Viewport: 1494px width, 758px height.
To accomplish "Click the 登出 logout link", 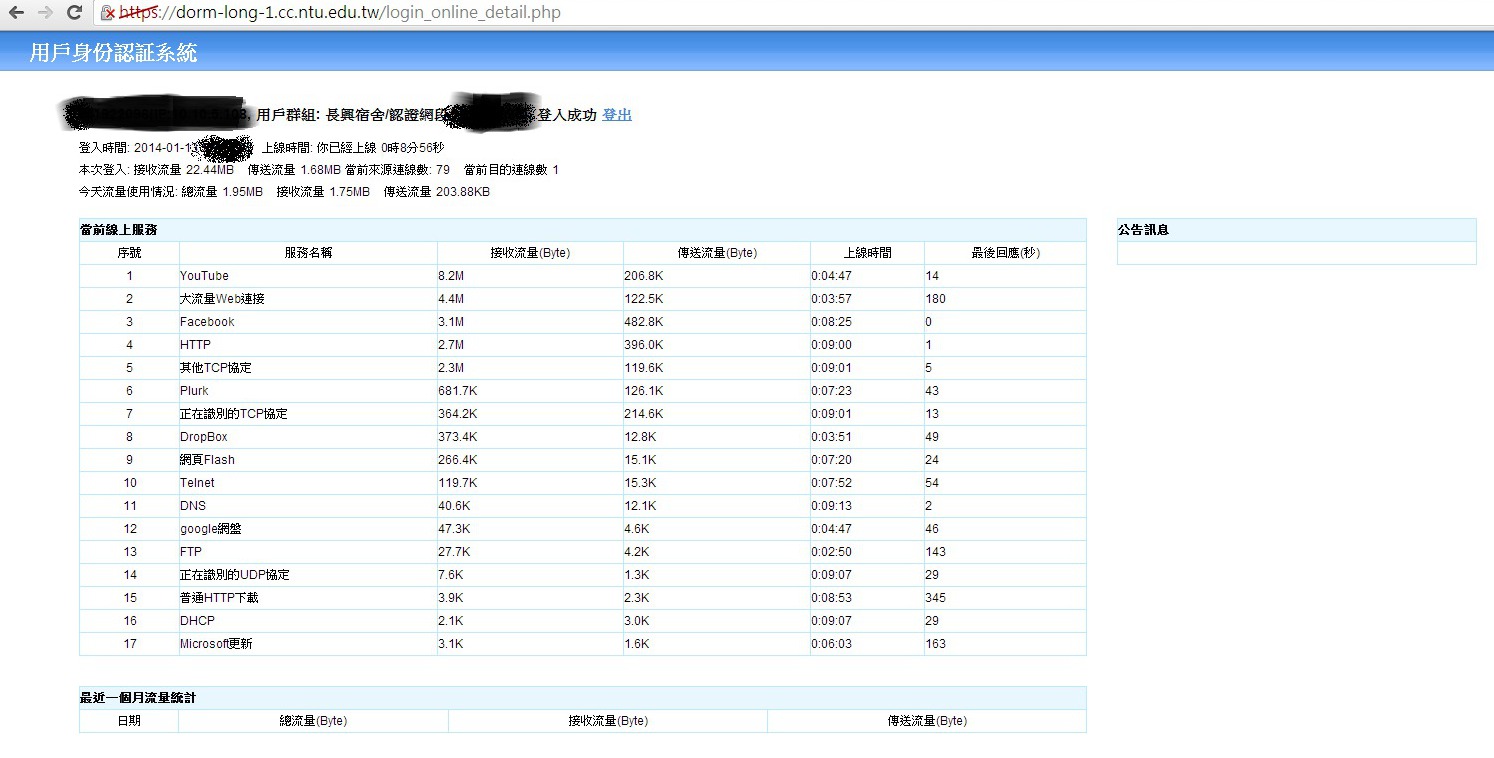I will [x=617, y=115].
